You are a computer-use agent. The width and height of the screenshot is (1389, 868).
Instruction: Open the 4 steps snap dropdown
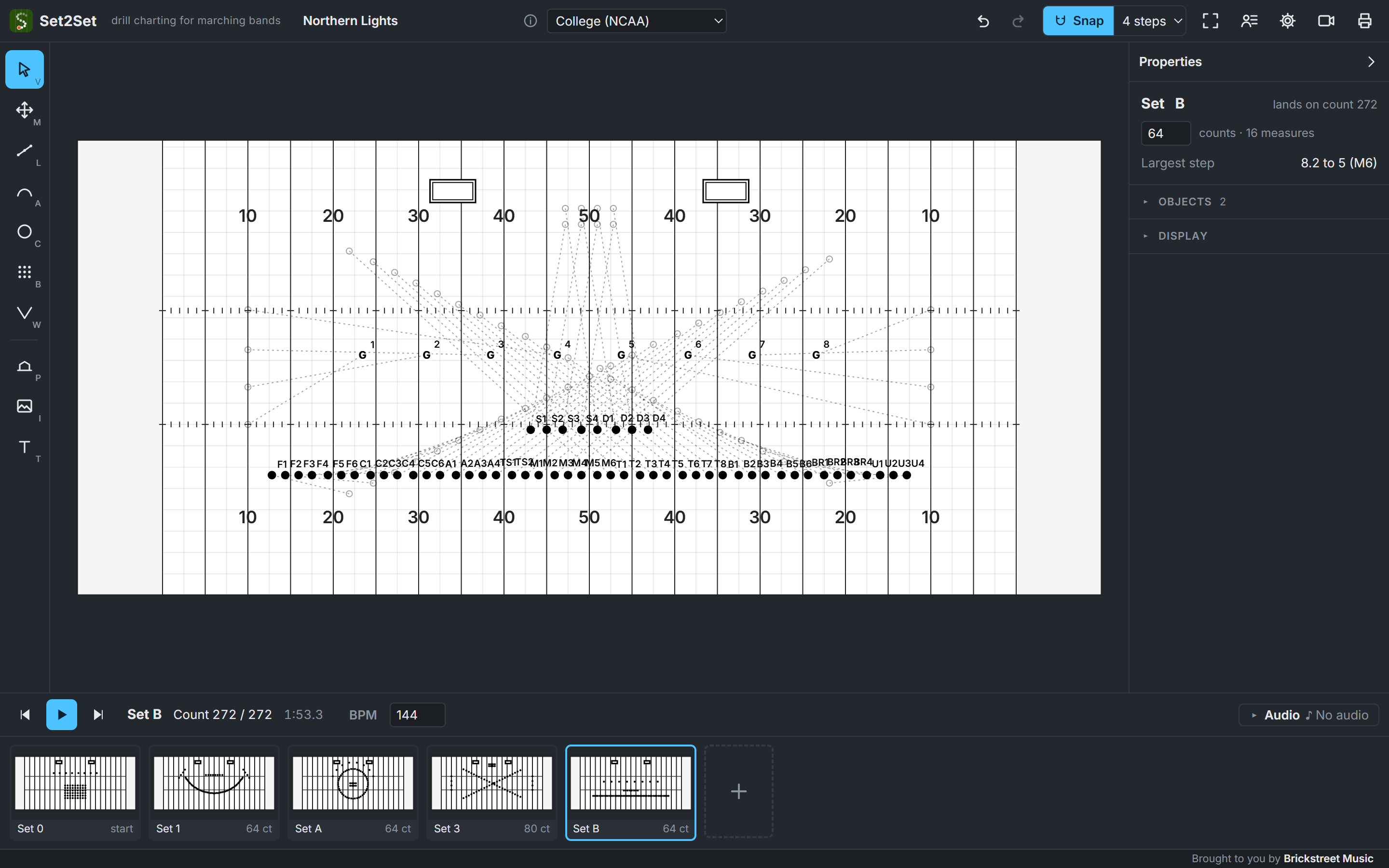(x=1150, y=21)
